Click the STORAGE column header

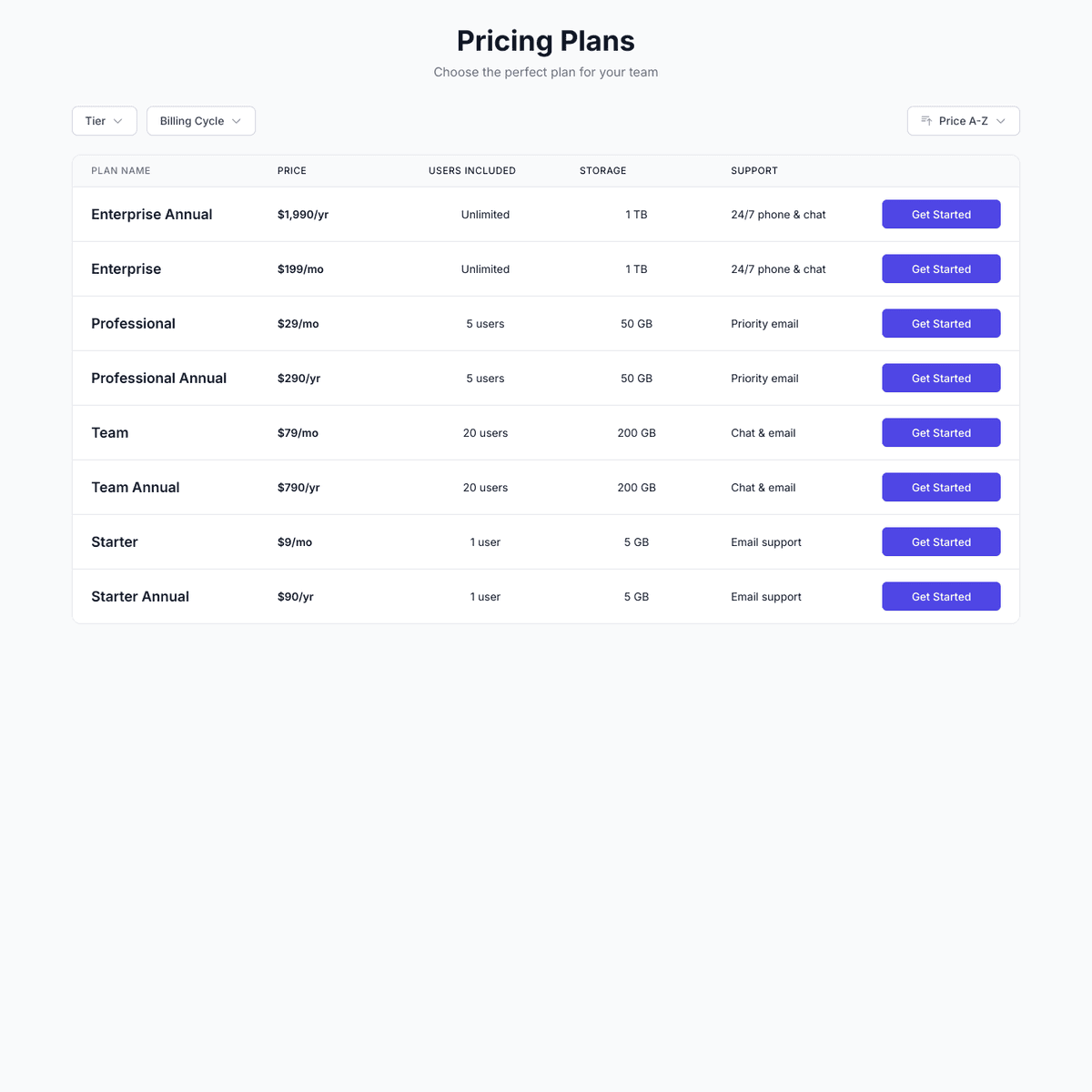602,170
